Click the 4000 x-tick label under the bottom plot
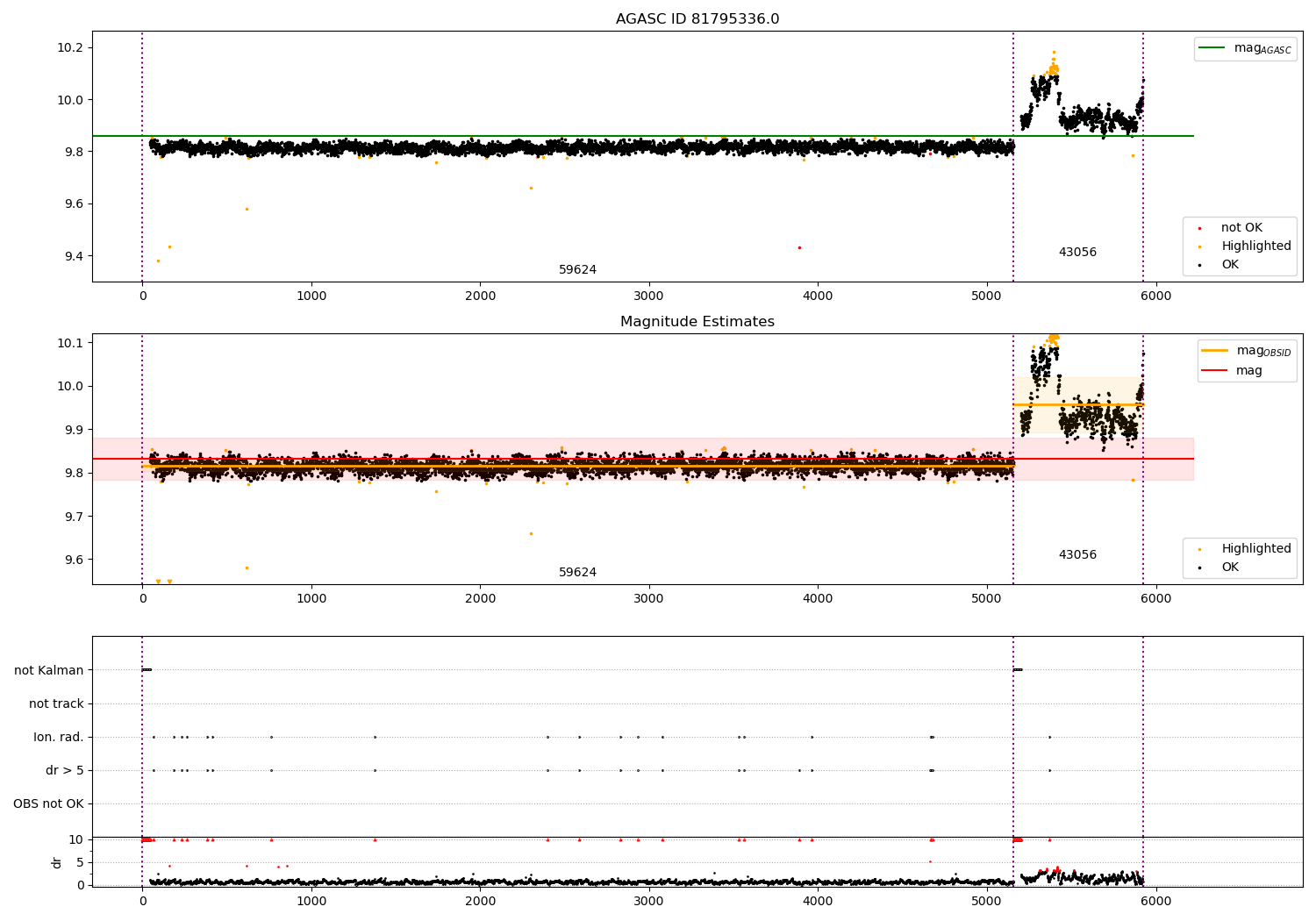The width and height of the screenshot is (1316, 921). click(x=818, y=900)
